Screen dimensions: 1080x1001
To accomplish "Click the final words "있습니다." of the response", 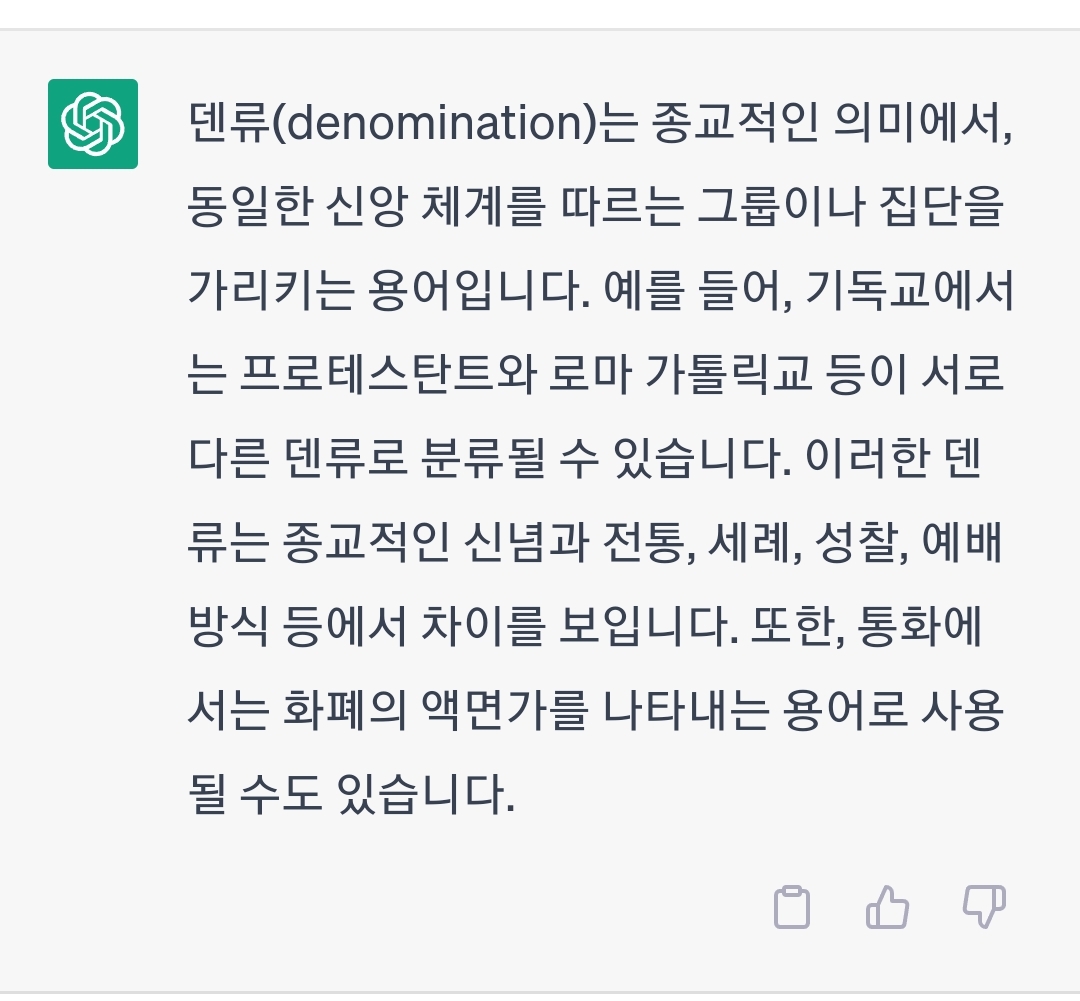I will coord(426,794).
